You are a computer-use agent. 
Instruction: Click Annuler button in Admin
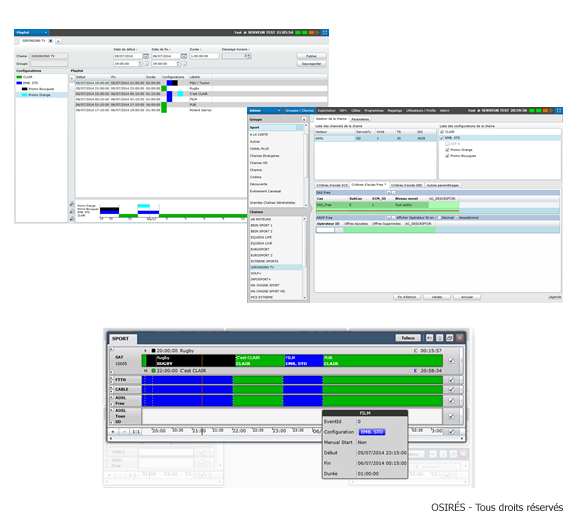pos(467,297)
